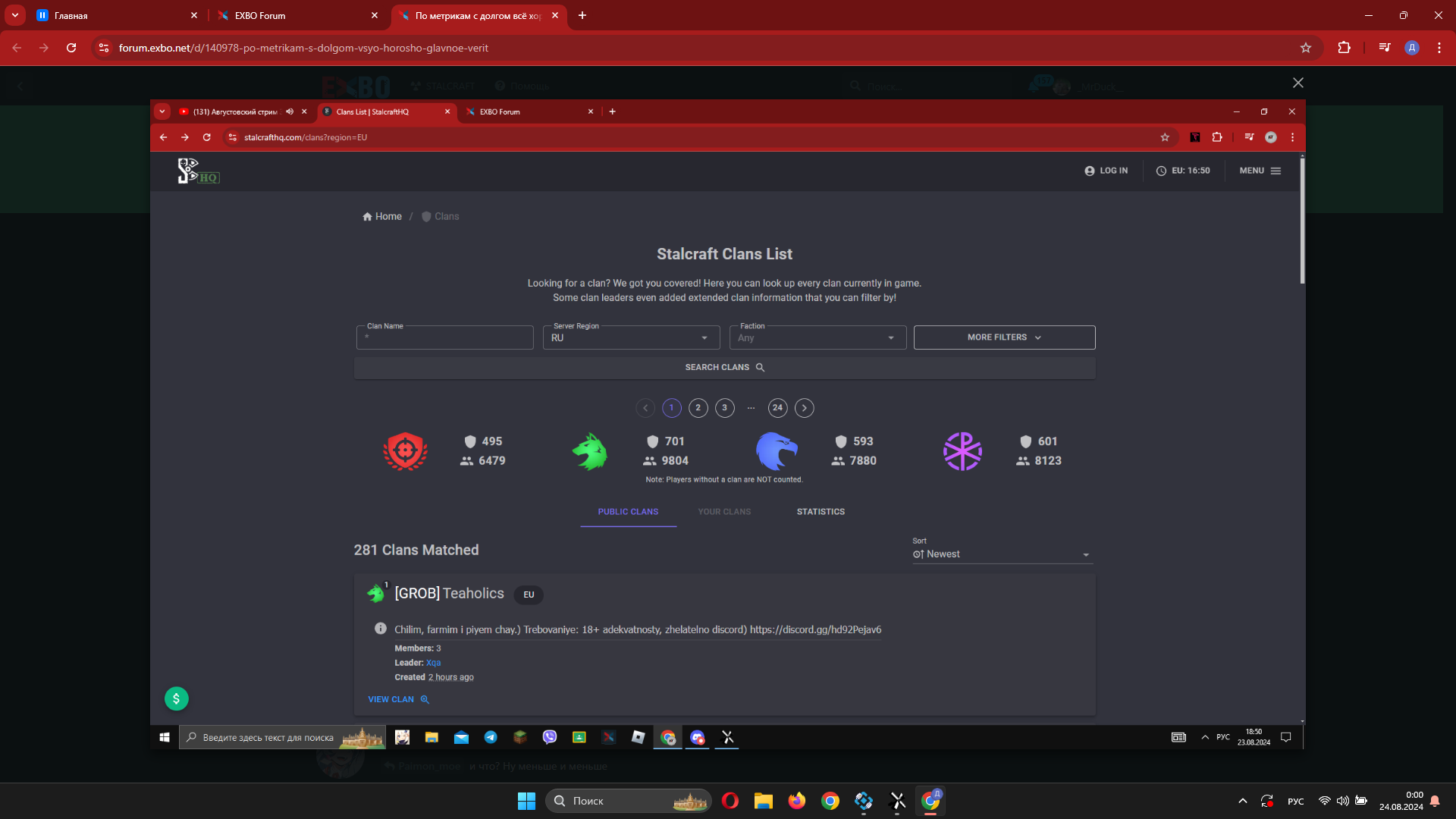The height and width of the screenshot is (819, 1456).
Task: Click the purple faction emblem with 601 clans
Action: tap(962, 451)
